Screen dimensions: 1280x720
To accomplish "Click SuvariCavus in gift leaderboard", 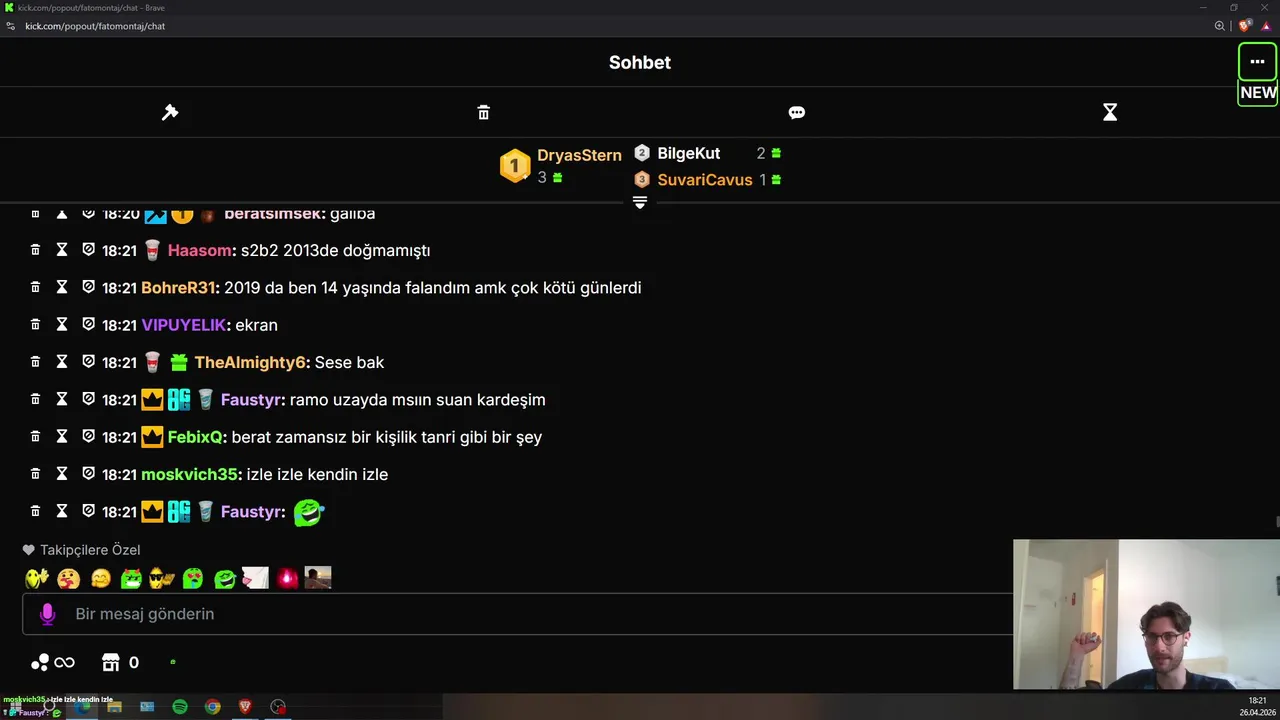I will (704, 180).
